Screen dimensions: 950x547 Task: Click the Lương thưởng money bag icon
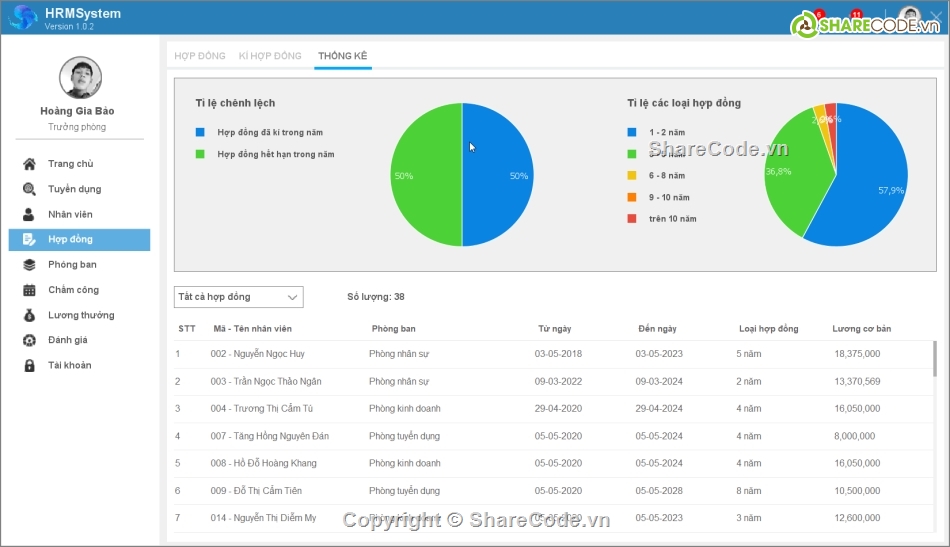click(x=29, y=315)
